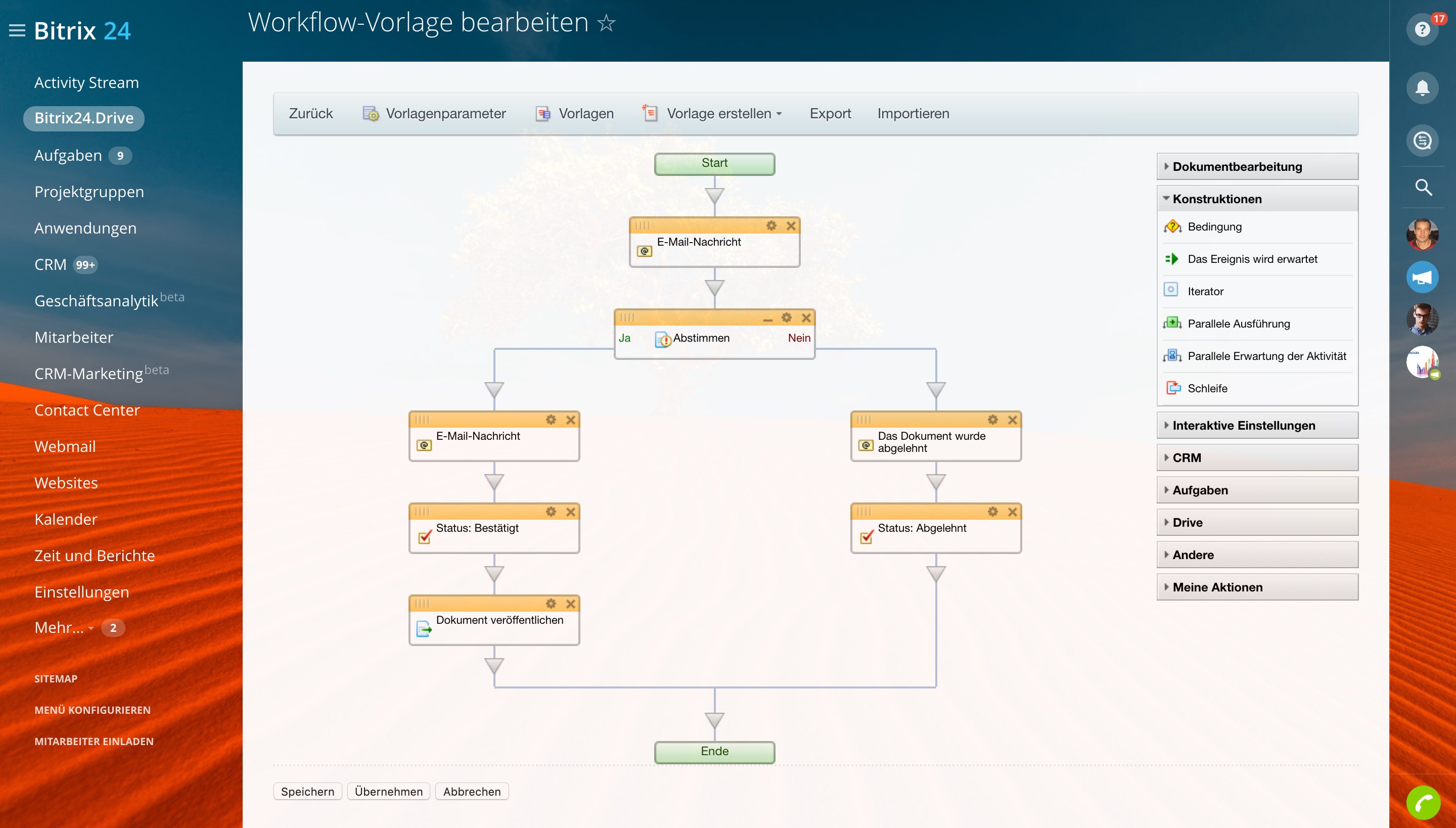1456x828 pixels.
Task: Open the help question mark icon
Action: click(x=1422, y=29)
